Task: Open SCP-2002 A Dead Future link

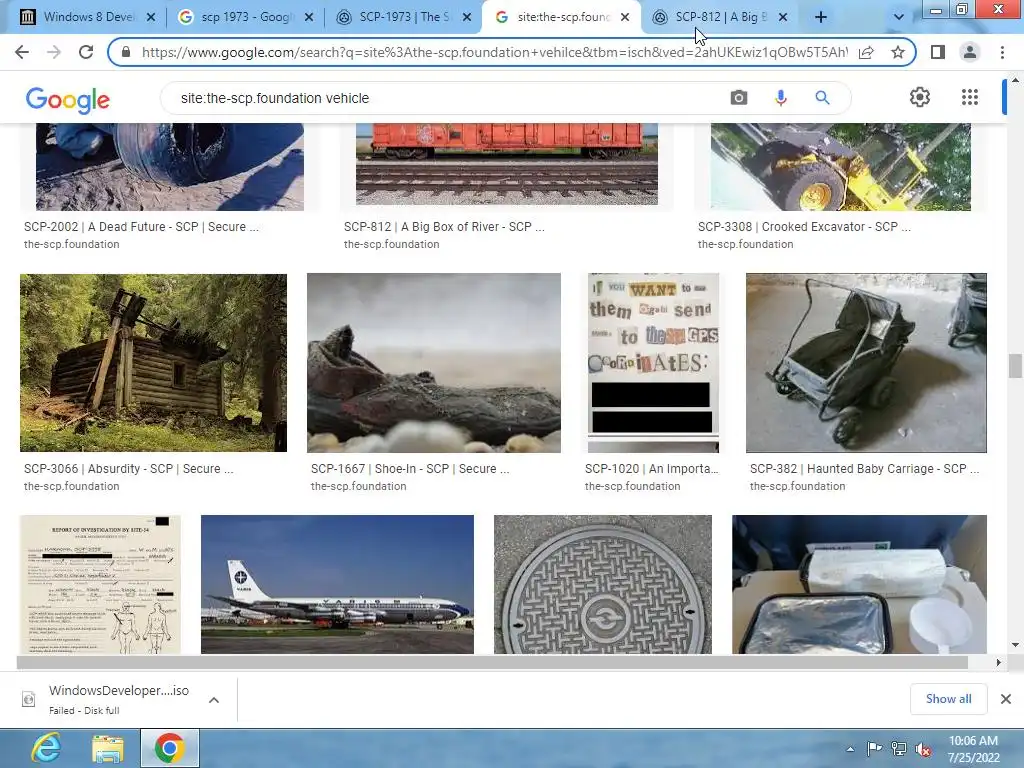Action: pos(141,227)
